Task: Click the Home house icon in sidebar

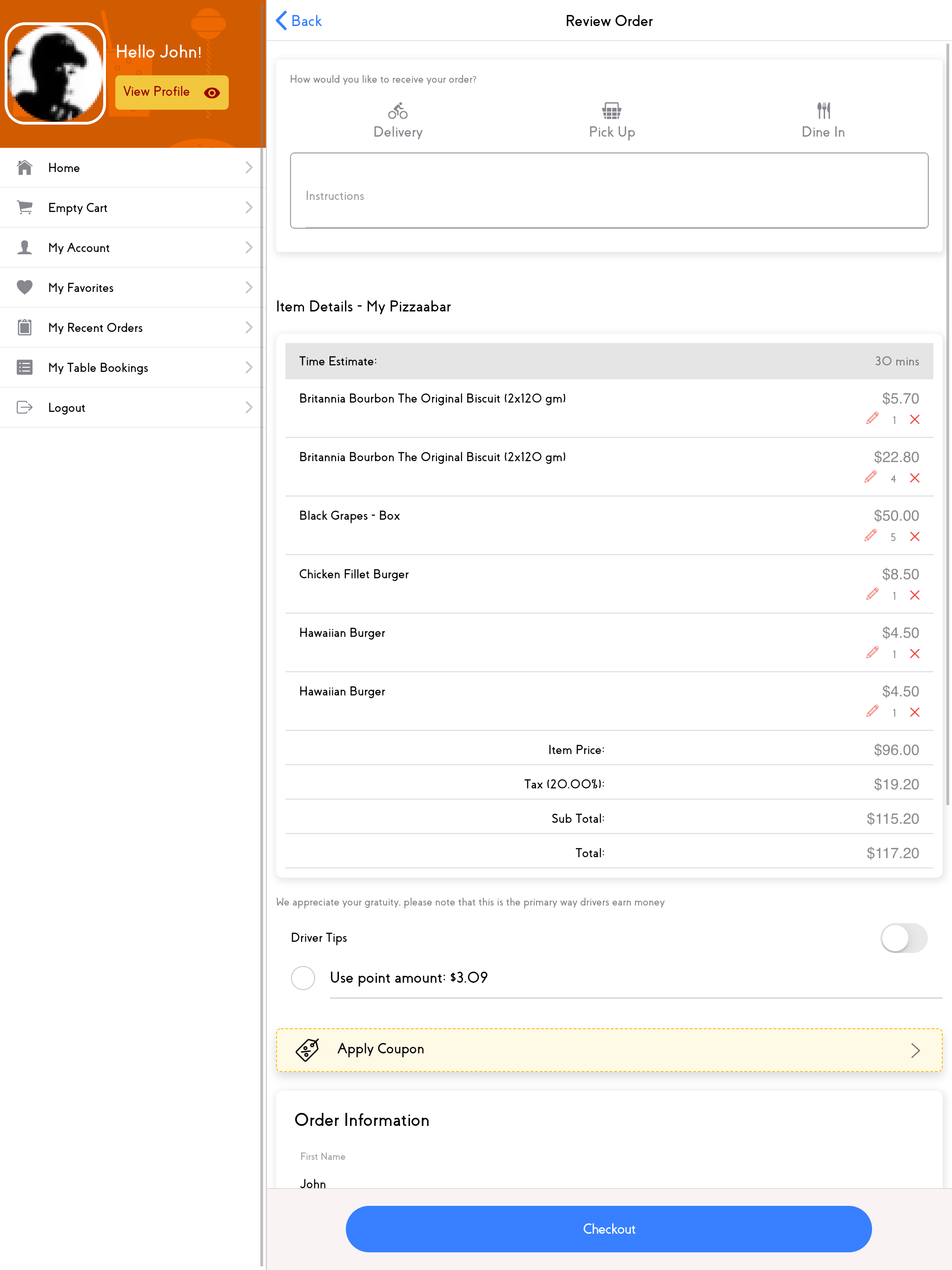Action: click(x=25, y=168)
